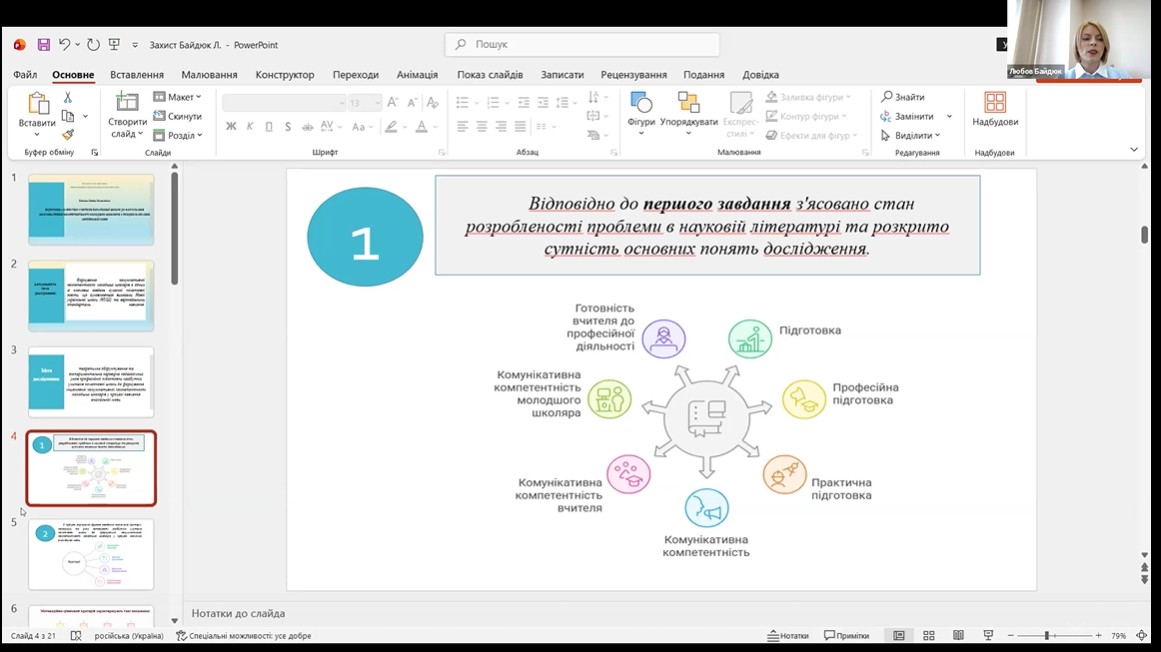
Task: Click the Save icon in title bar
Action: [x=43, y=45]
